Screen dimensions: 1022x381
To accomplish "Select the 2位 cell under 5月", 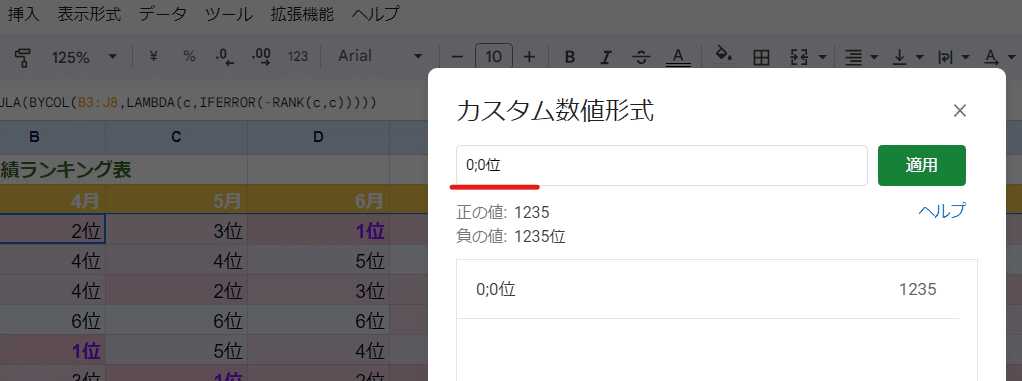I will (177, 290).
